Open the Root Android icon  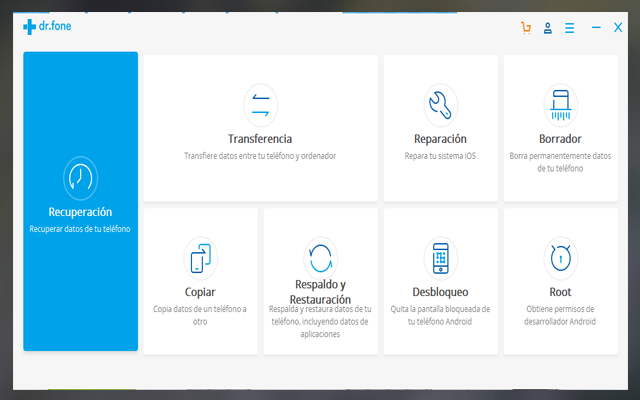click(x=560, y=257)
